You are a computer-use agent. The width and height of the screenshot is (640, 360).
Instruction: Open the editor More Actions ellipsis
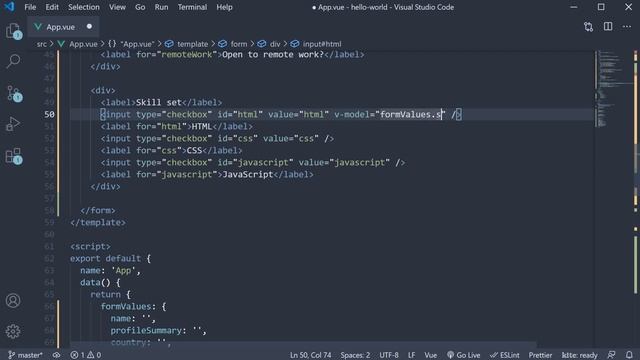(627, 27)
